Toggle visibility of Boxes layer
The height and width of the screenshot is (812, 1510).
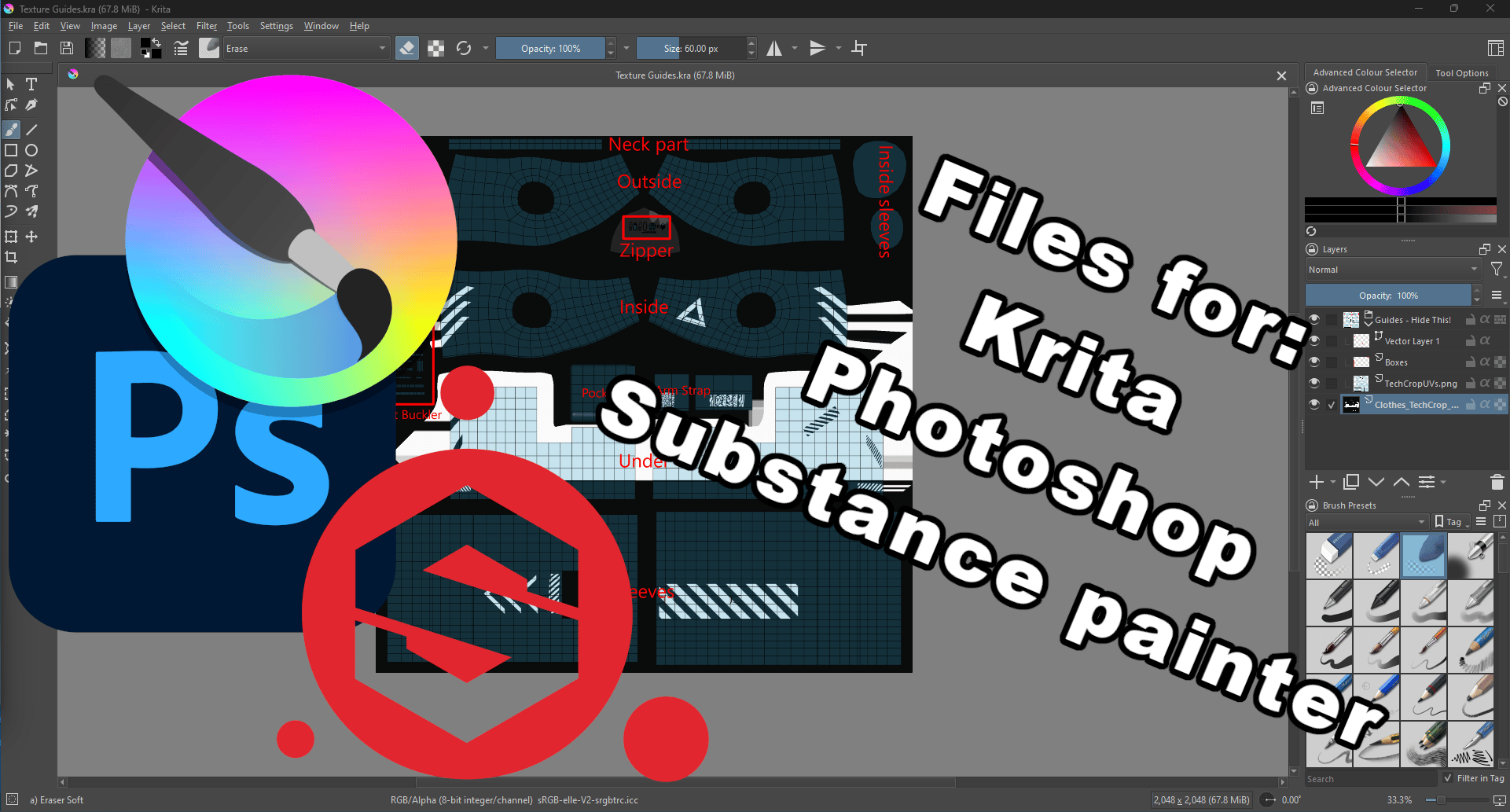(x=1314, y=362)
